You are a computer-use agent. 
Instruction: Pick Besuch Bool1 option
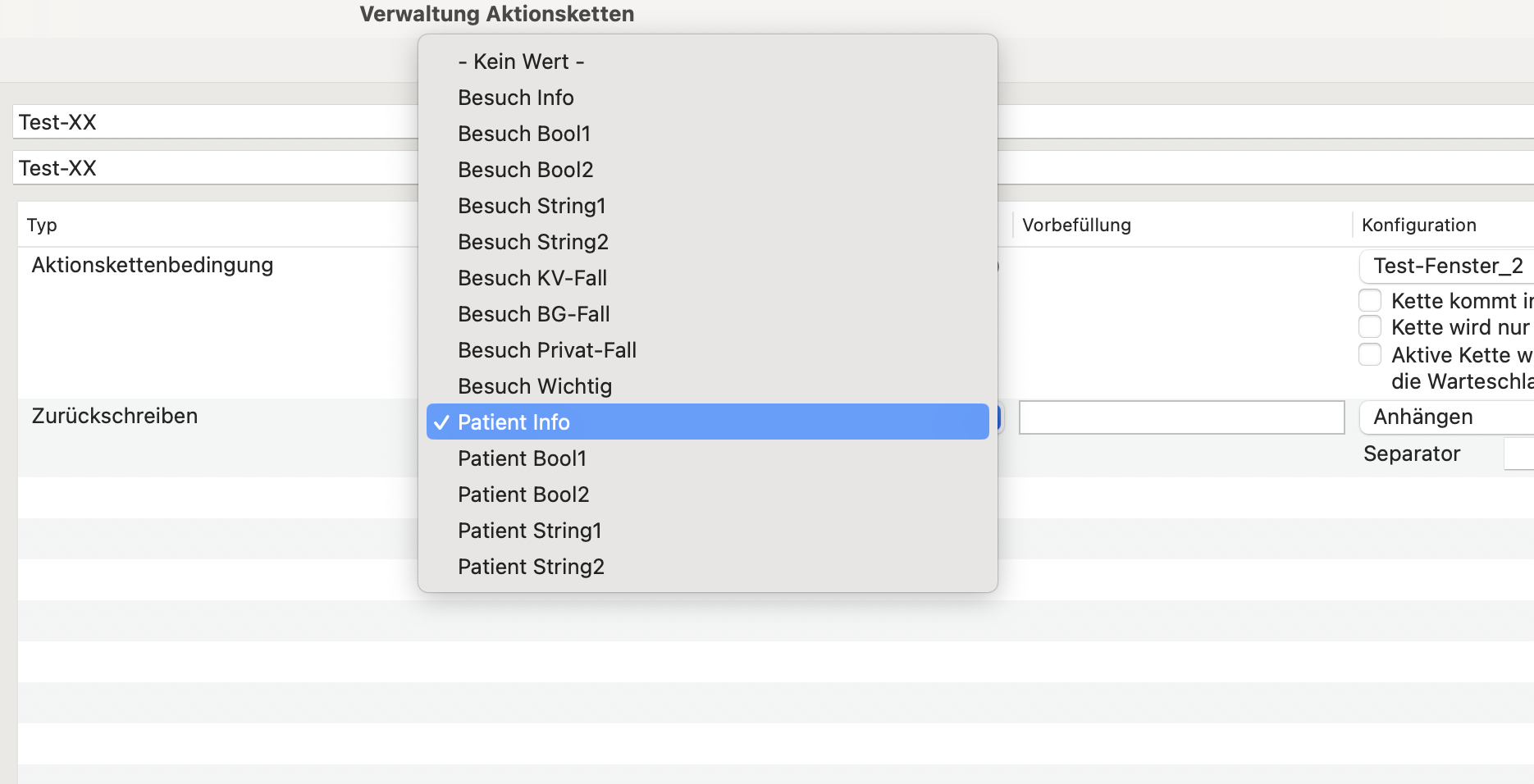pyautogui.click(x=707, y=134)
